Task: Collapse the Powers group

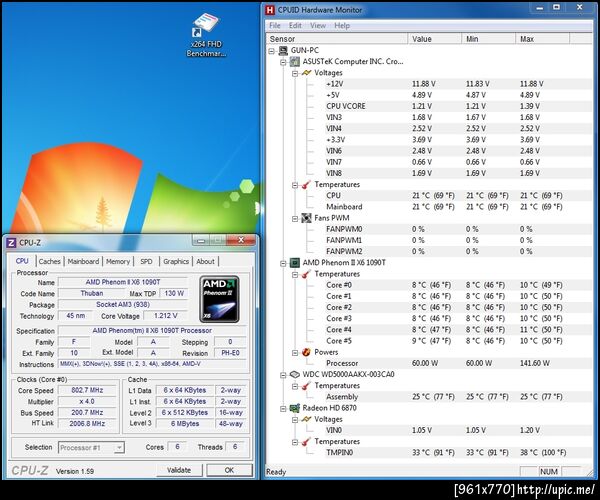Action: pyautogui.click(x=295, y=353)
